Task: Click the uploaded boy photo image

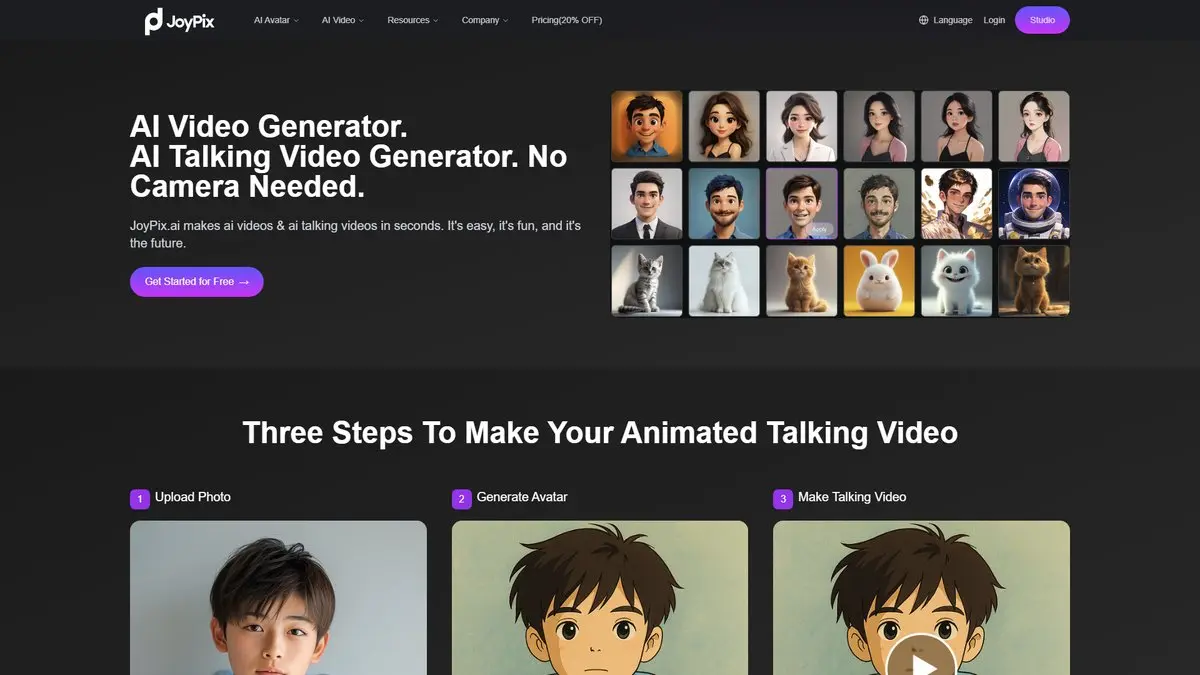Action: pos(278,598)
